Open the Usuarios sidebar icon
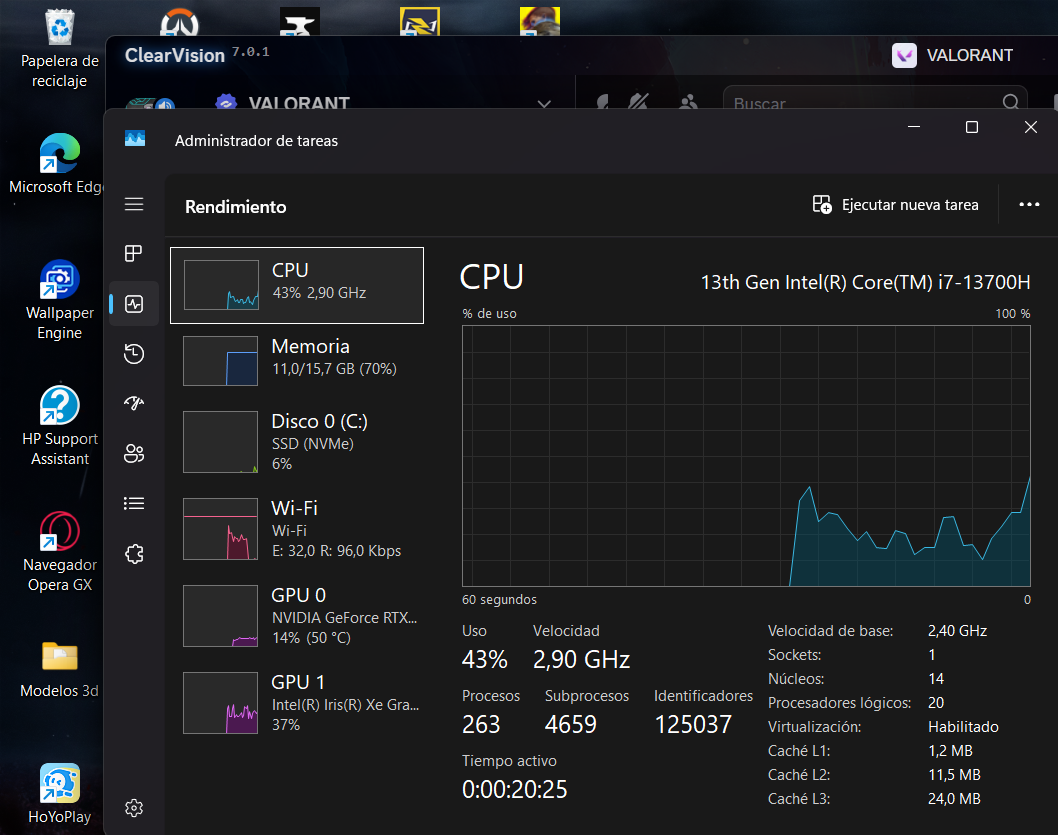Viewport: 1058px width, 835px height. pyautogui.click(x=134, y=453)
